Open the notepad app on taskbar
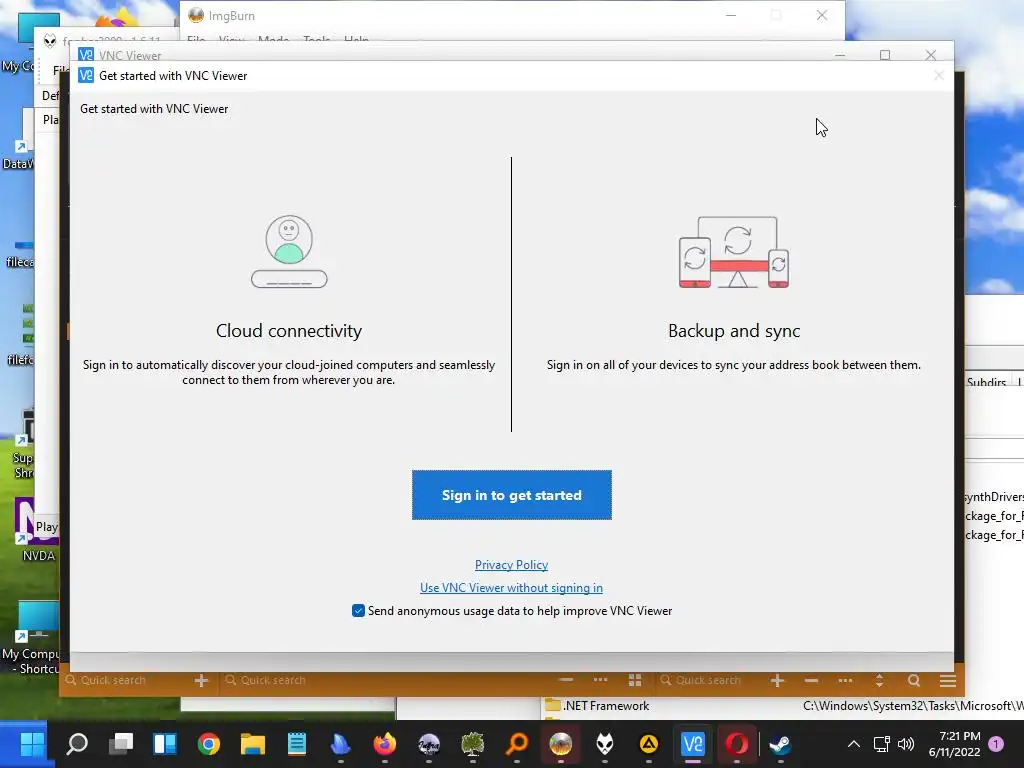The image size is (1024, 768). tap(296, 743)
